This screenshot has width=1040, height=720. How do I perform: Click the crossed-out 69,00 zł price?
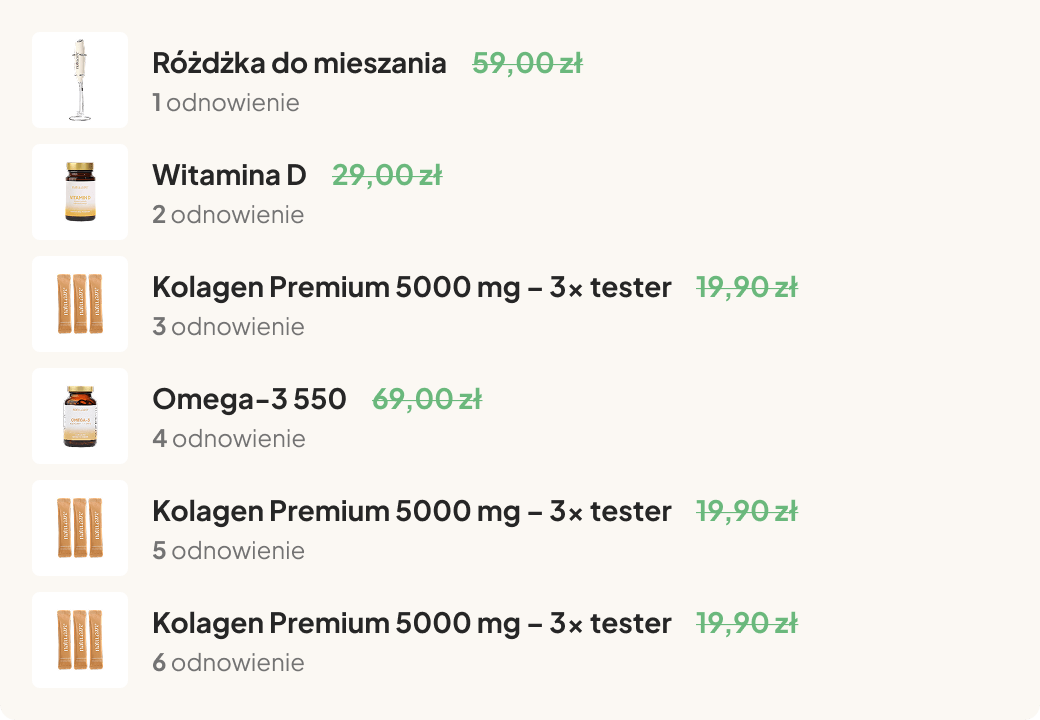pos(427,400)
